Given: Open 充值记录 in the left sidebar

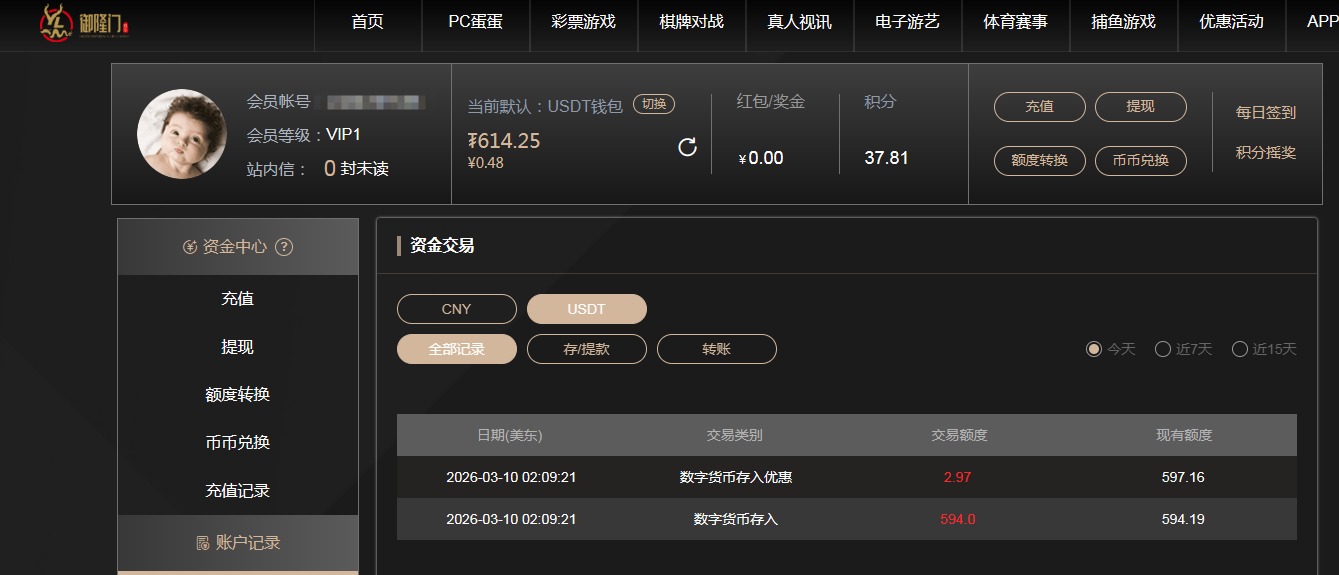Looking at the screenshot, I should (x=238, y=491).
